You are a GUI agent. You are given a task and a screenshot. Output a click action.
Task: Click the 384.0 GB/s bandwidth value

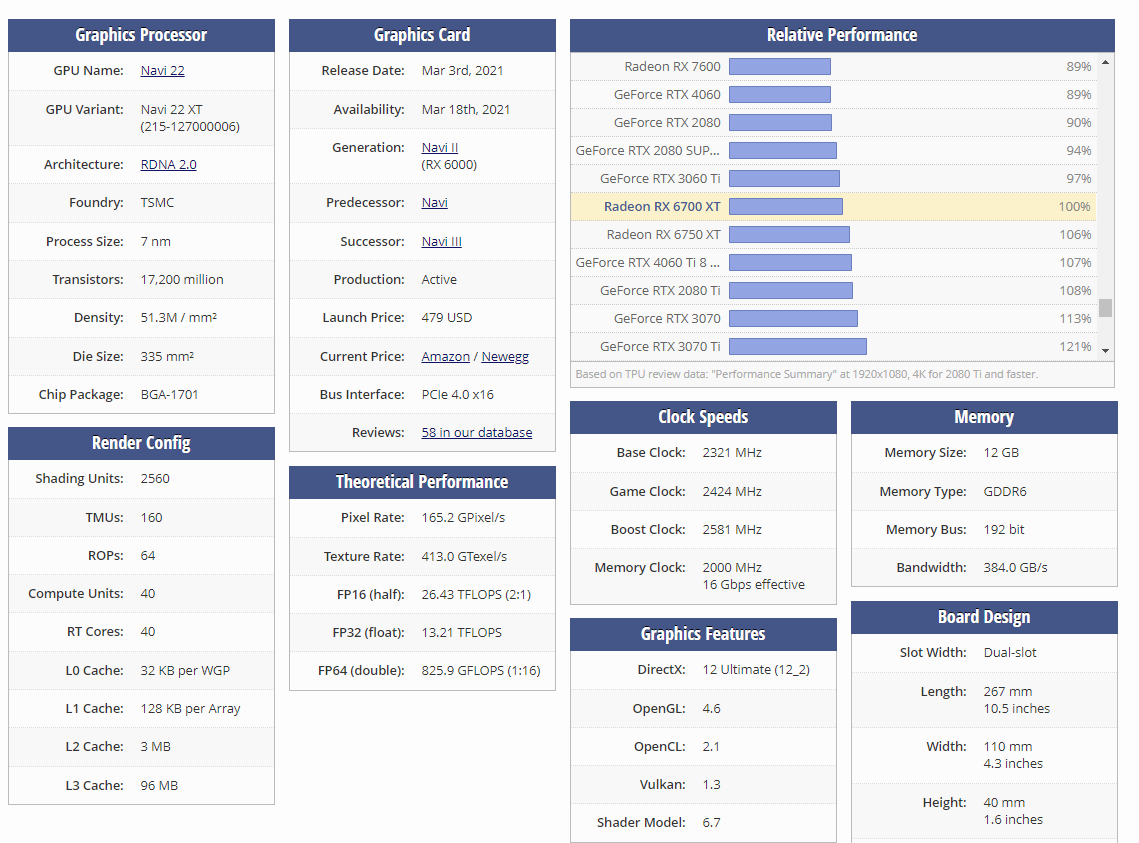coord(1016,568)
